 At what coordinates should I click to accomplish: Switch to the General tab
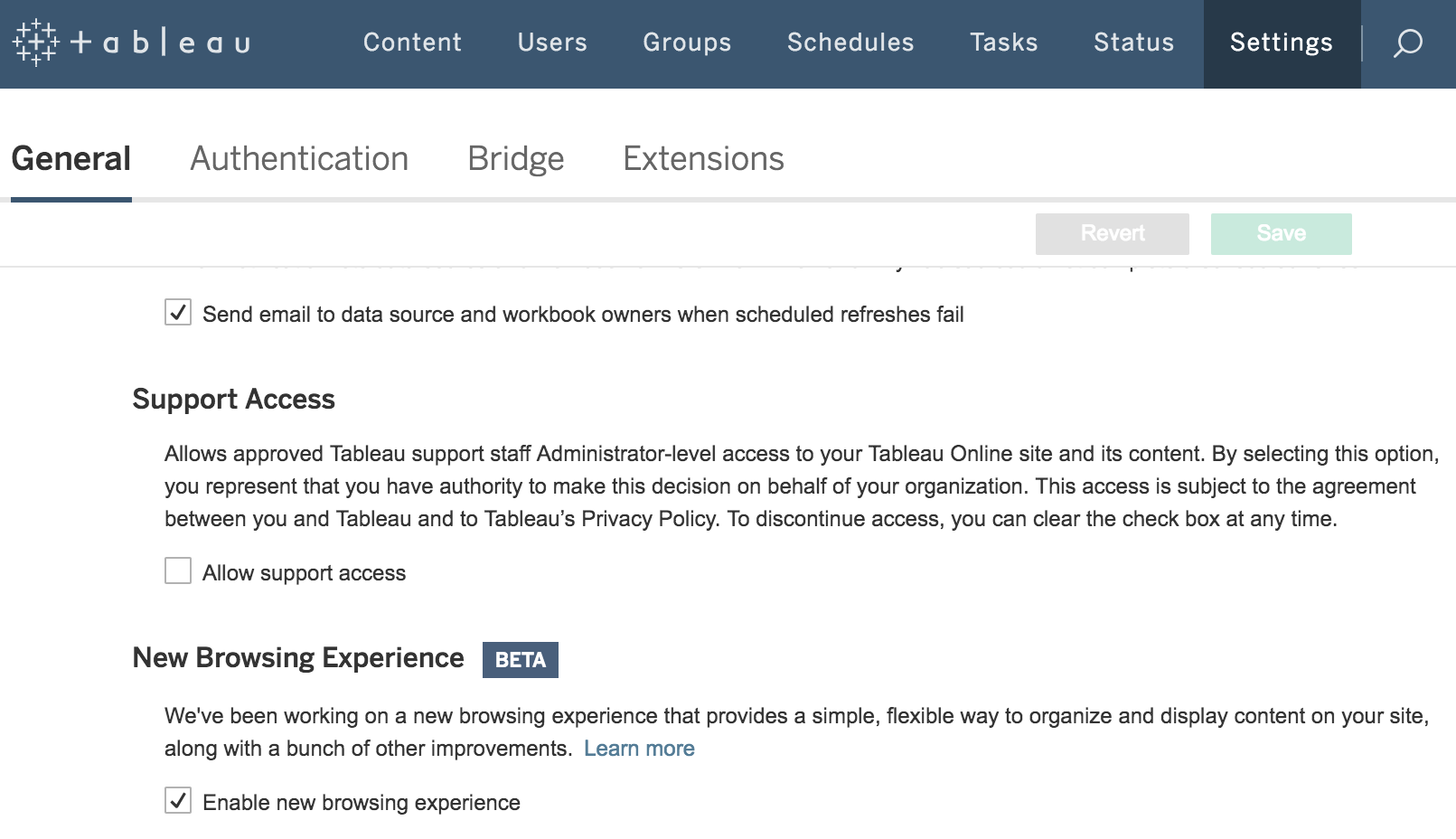pos(71,159)
